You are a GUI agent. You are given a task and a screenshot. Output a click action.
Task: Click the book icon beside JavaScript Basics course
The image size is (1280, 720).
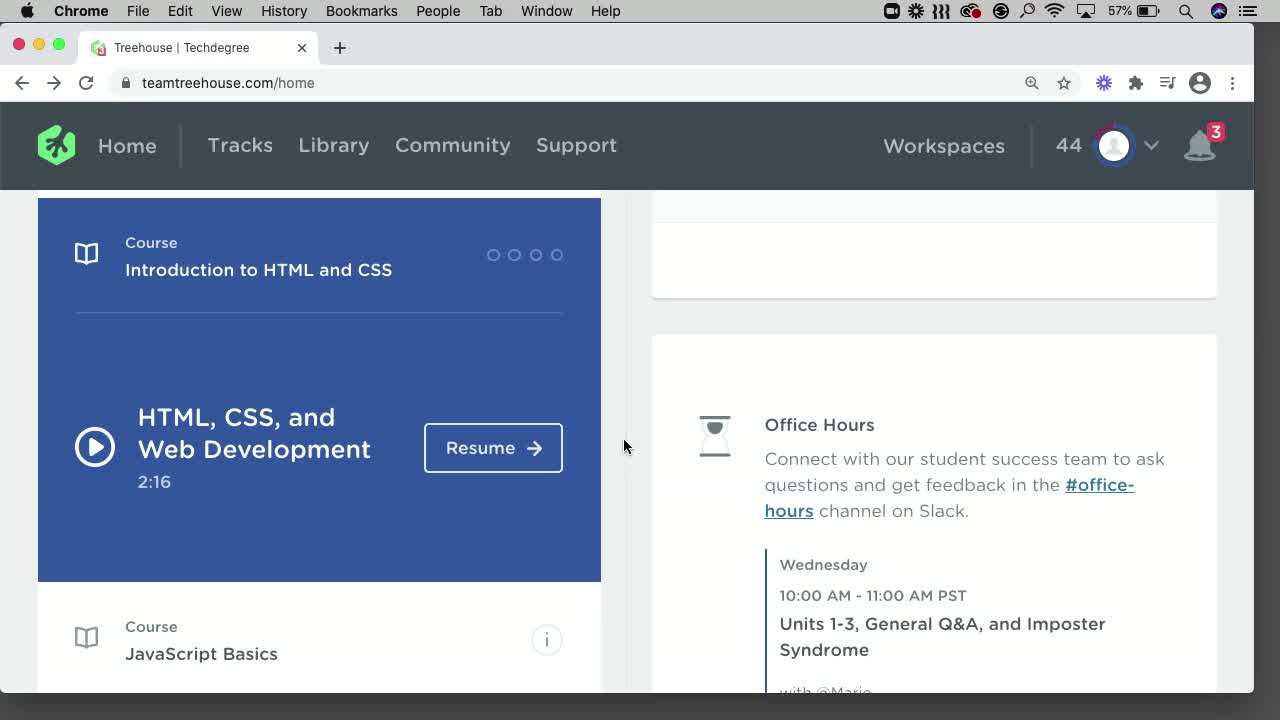pos(86,637)
